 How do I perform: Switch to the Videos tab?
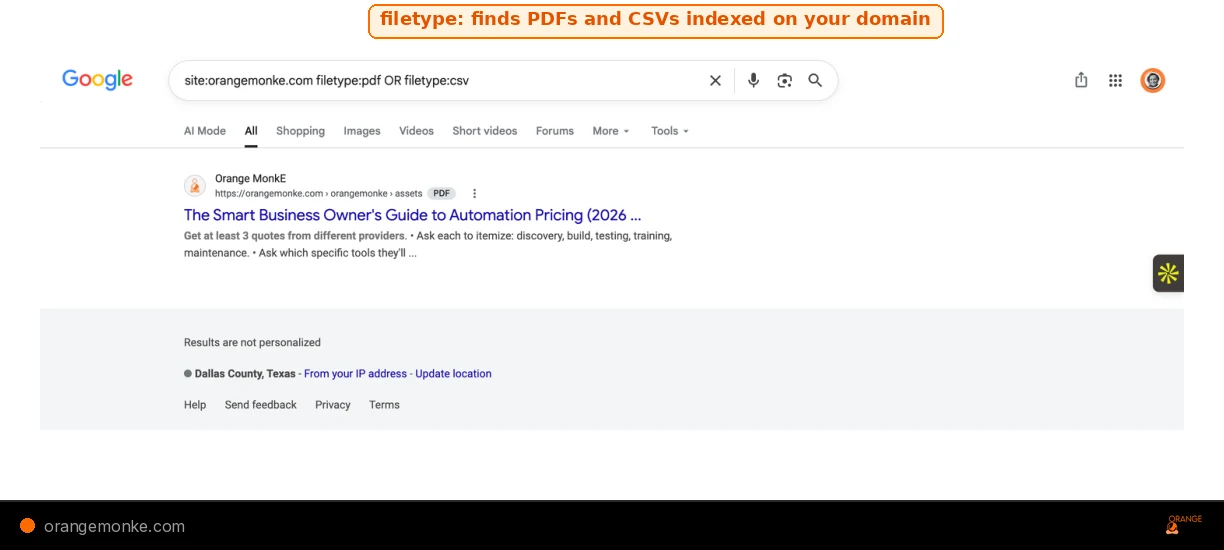point(416,131)
